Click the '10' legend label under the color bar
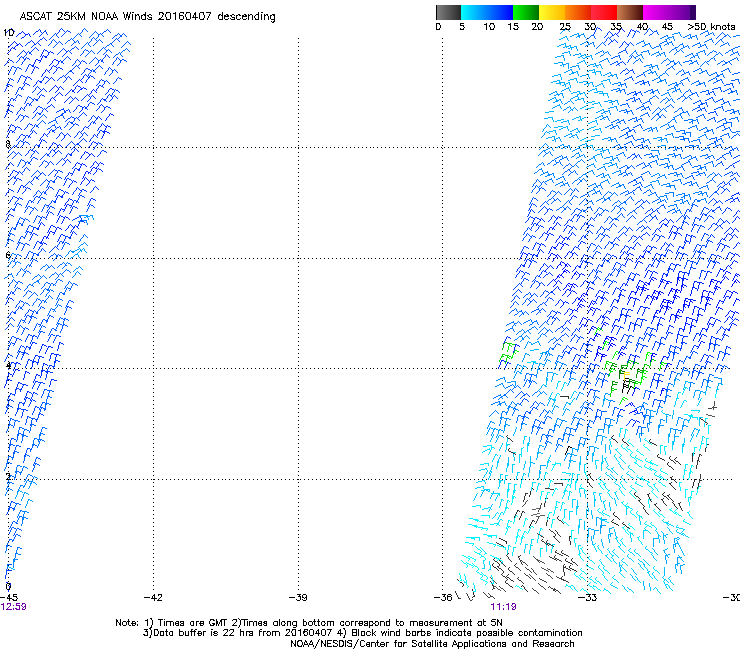 (x=489, y=26)
